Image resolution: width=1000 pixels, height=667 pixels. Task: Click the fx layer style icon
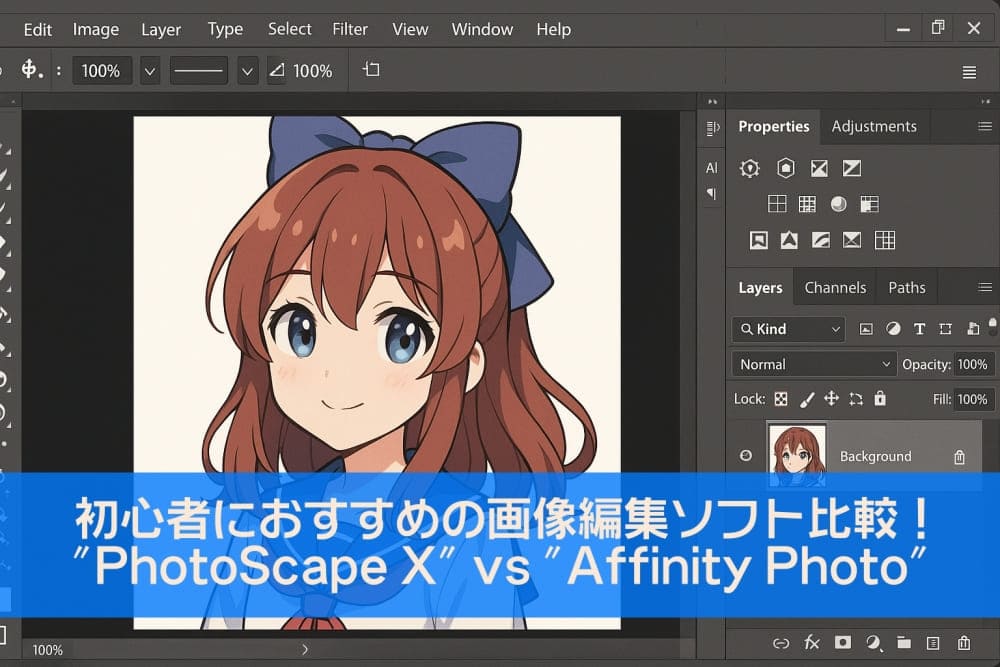click(x=812, y=643)
